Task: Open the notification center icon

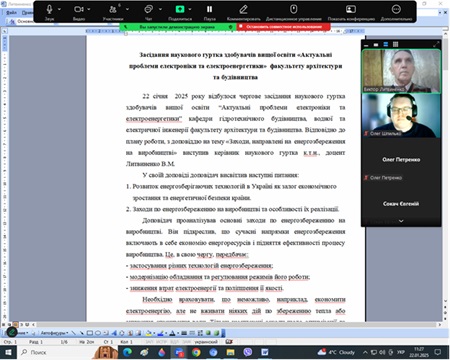Action: [438, 352]
